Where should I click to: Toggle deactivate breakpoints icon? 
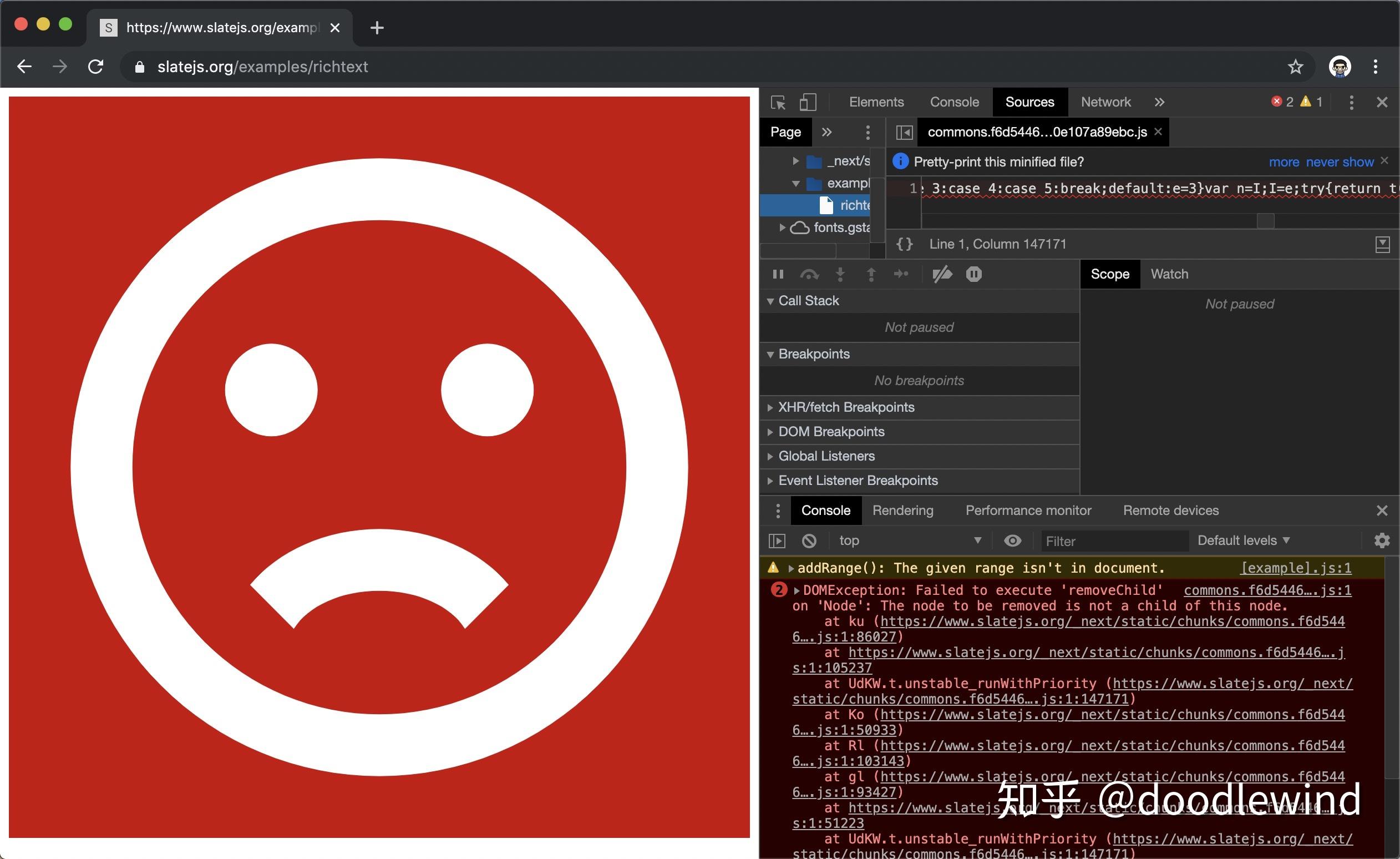[942, 274]
